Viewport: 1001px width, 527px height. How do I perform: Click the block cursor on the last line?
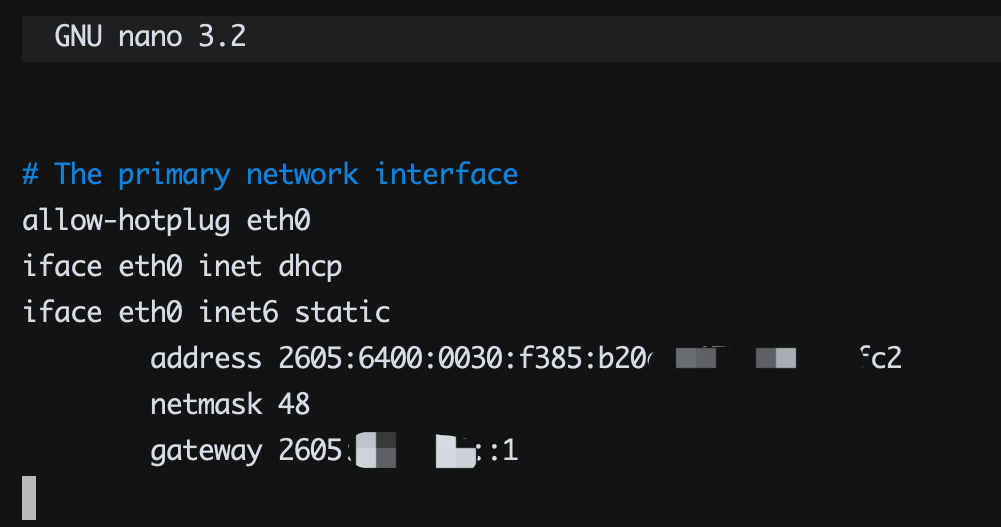29,497
